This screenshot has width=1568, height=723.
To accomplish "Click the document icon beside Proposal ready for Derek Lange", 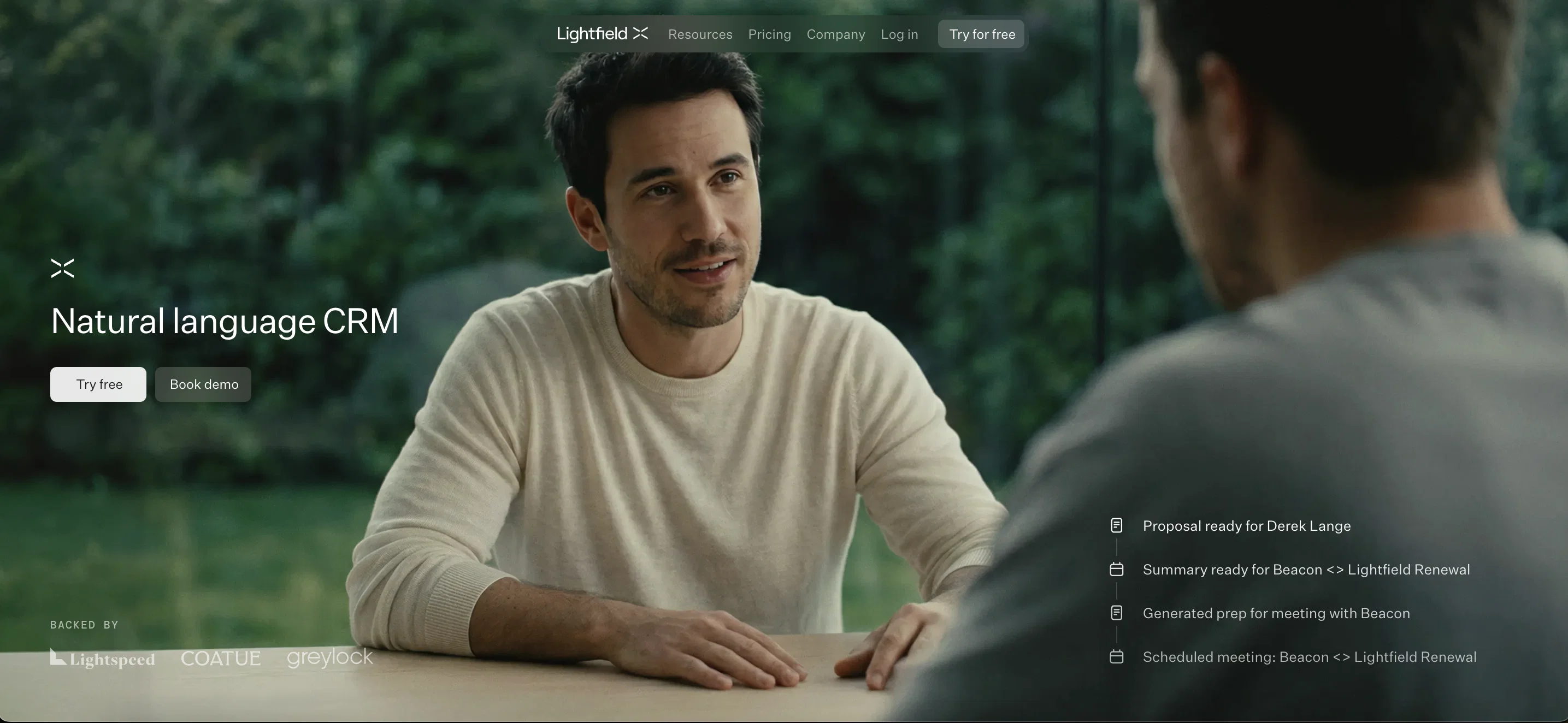I will 1116,525.
